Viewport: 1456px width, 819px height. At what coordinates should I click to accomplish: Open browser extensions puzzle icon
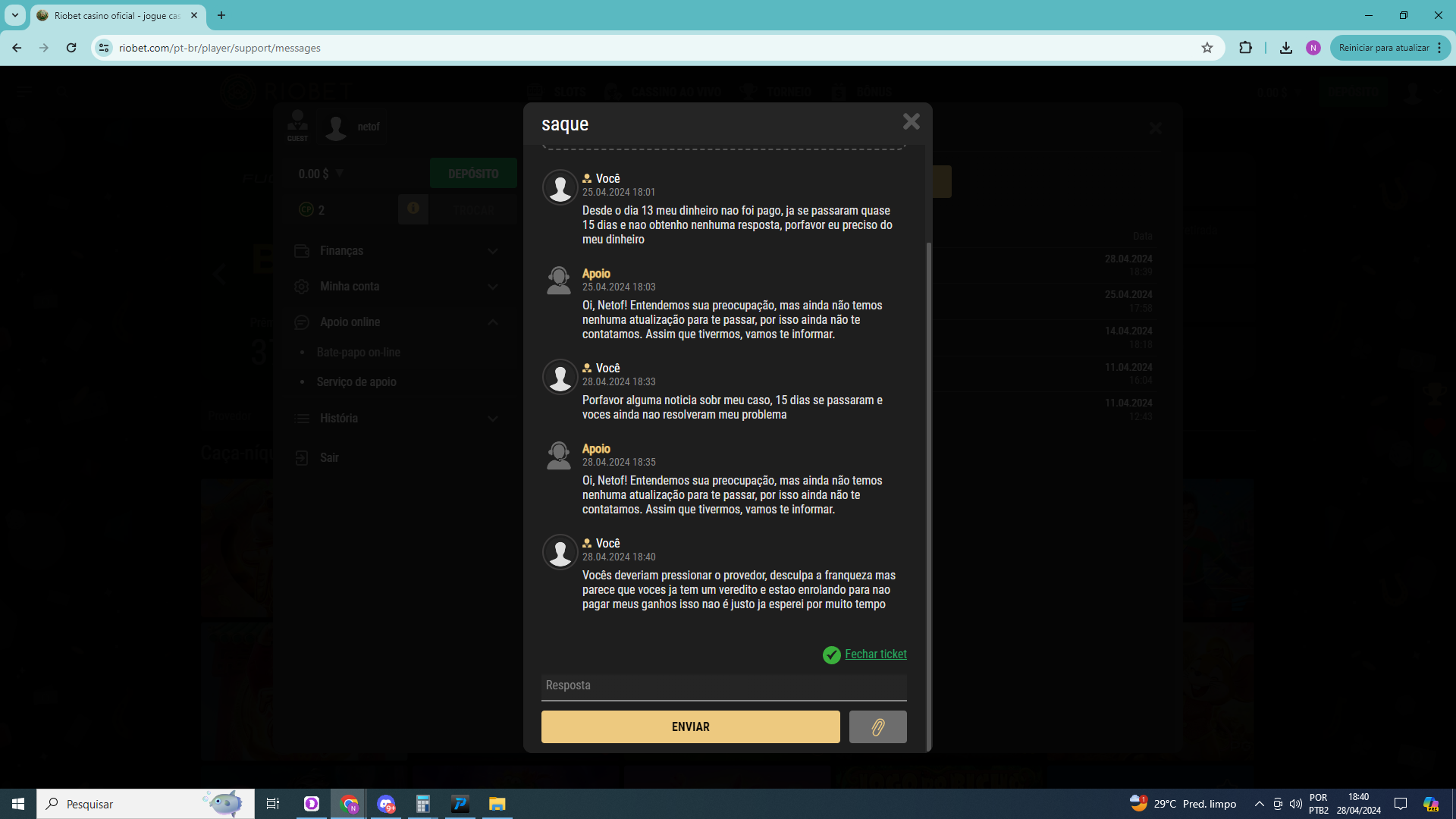pyautogui.click(x=1245, y=48)
